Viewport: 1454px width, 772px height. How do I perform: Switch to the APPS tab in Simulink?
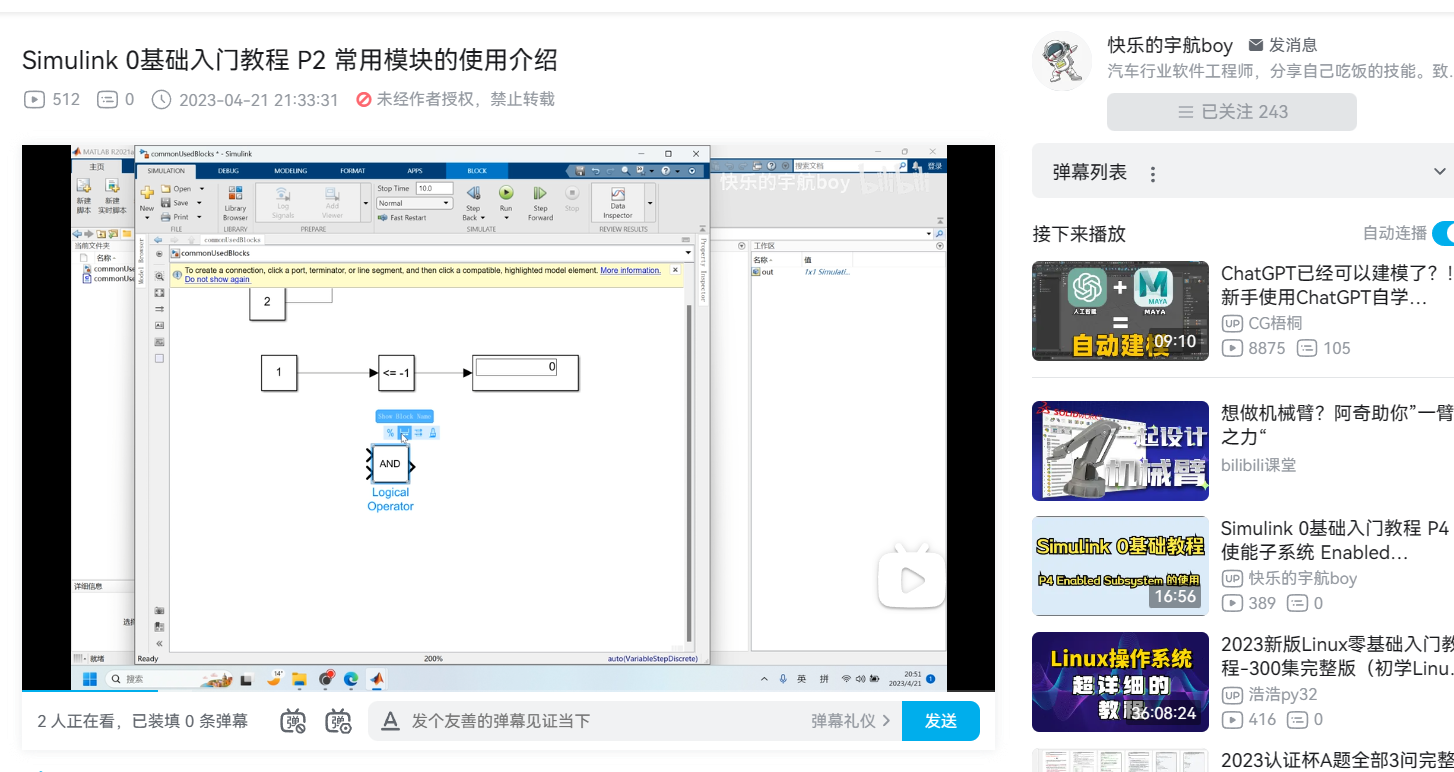pos(414,171)
